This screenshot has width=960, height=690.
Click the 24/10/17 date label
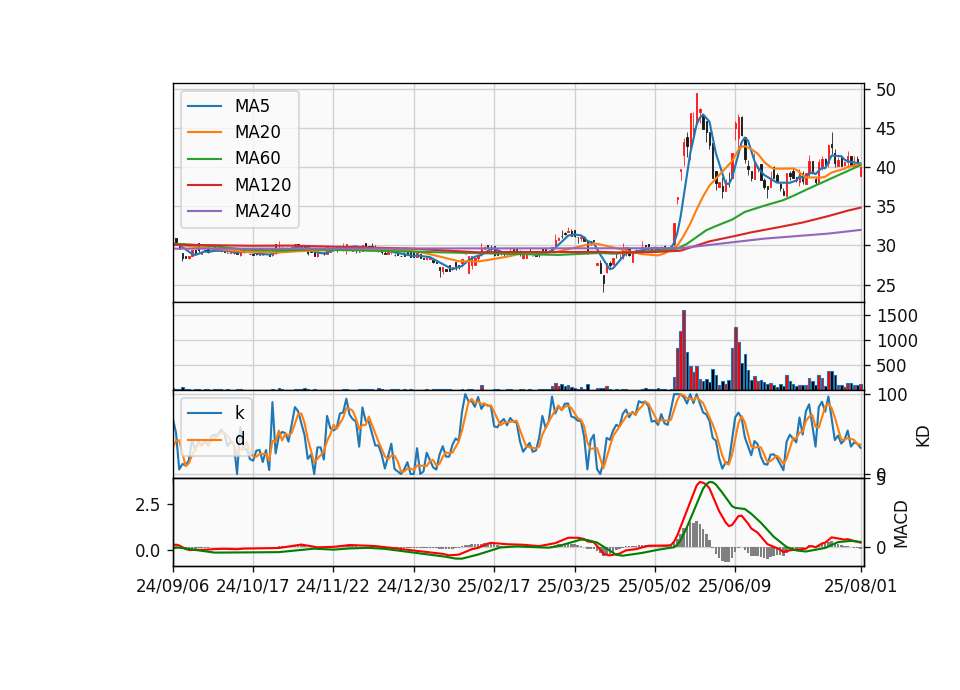point(252,587)
